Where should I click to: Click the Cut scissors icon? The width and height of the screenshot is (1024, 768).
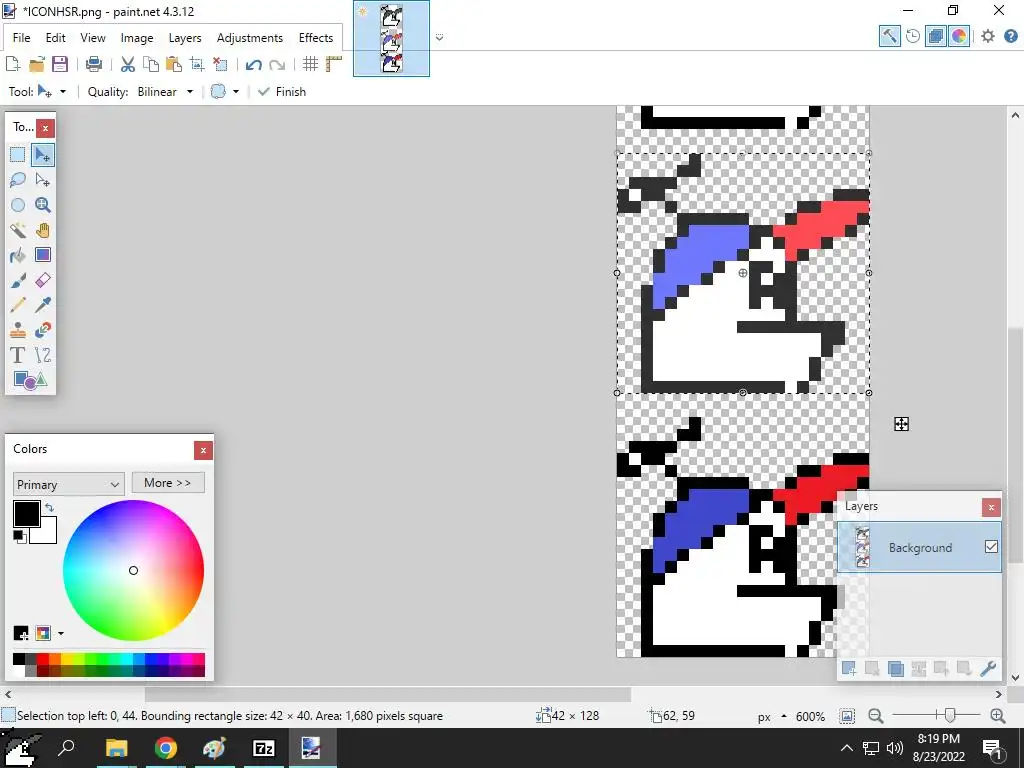pos(127,64)
